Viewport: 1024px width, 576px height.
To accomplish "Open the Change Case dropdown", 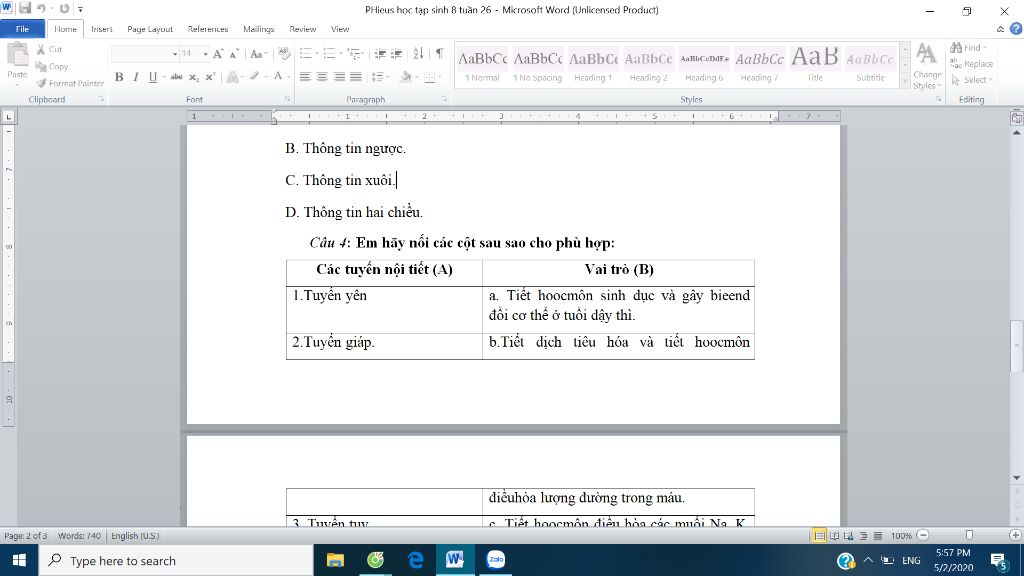I will [x=259, y=54].
